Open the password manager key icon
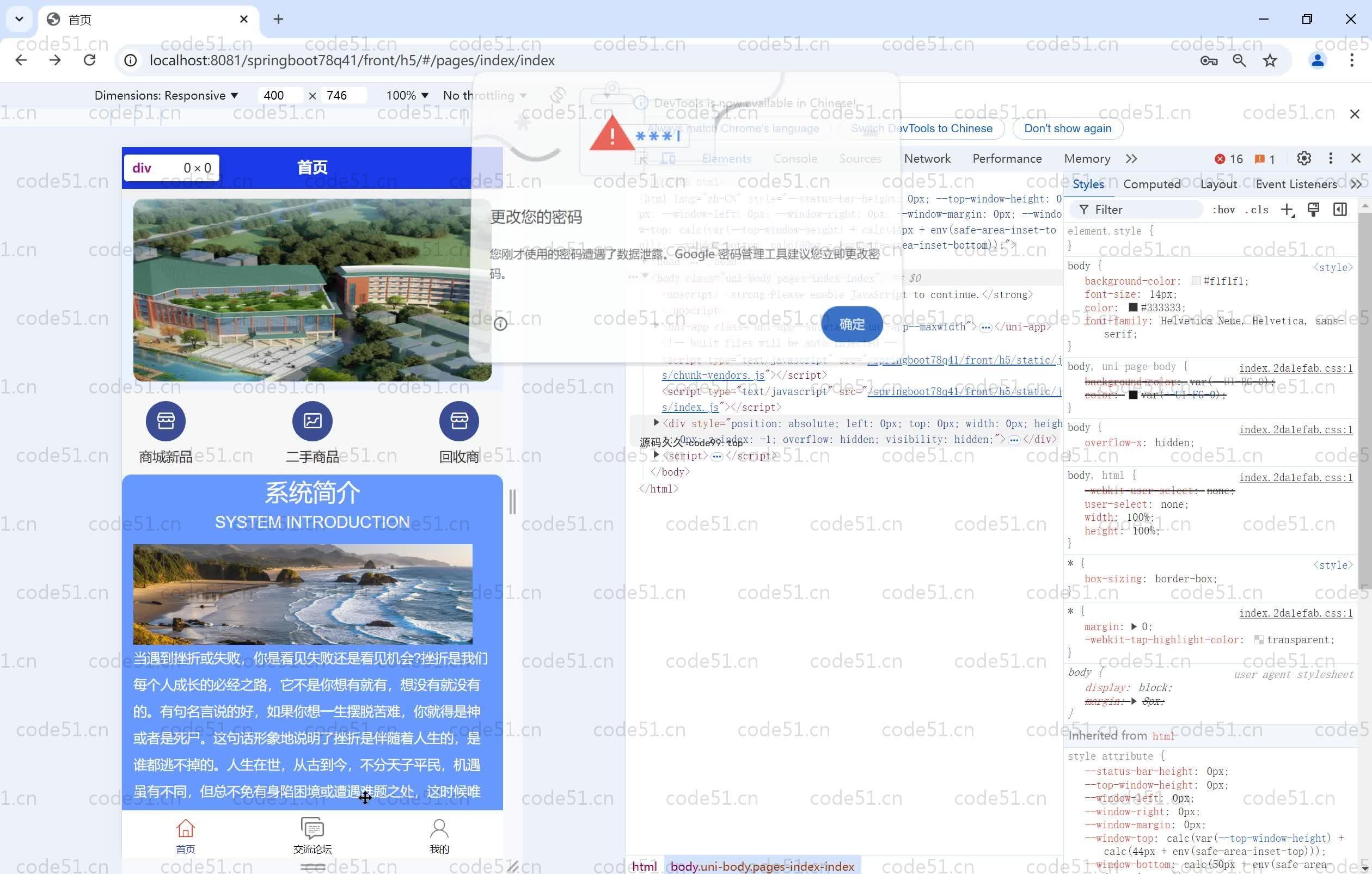Viewport: 1372px width, 874px height. point(1209,60)
